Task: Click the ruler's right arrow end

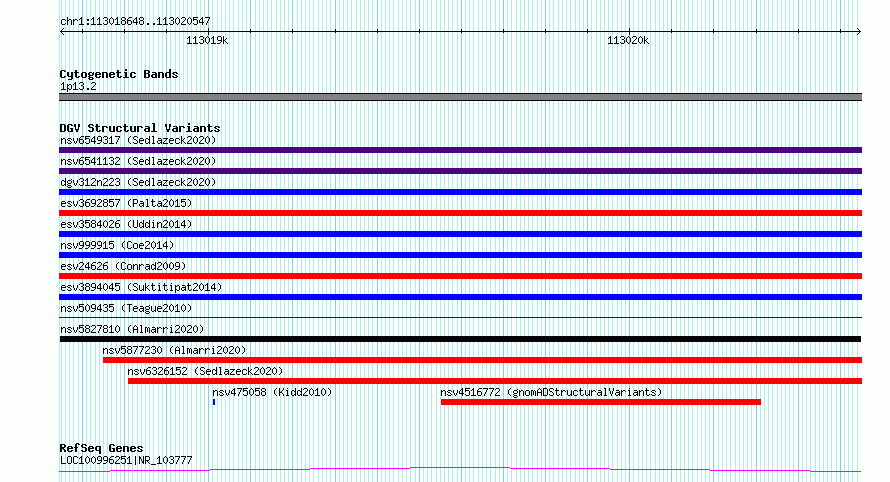Action: (x=859, y=32)
